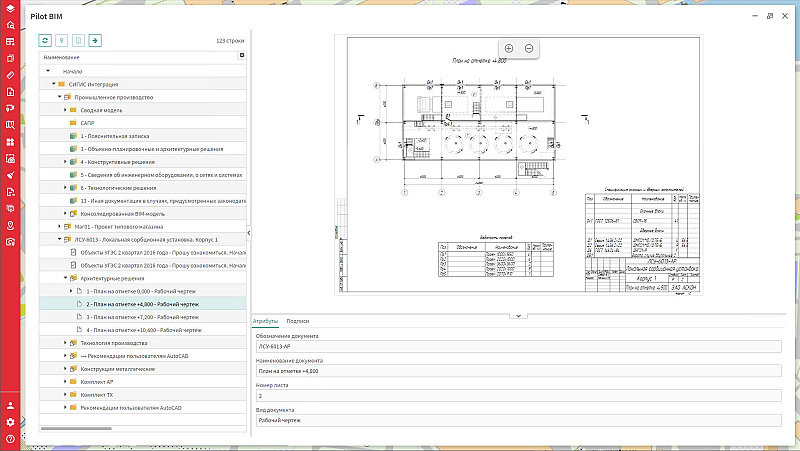Select 1 - Пояснительная записка document
Image resolution: width=800 pixels, height=451 pixels.
(116, 135)
